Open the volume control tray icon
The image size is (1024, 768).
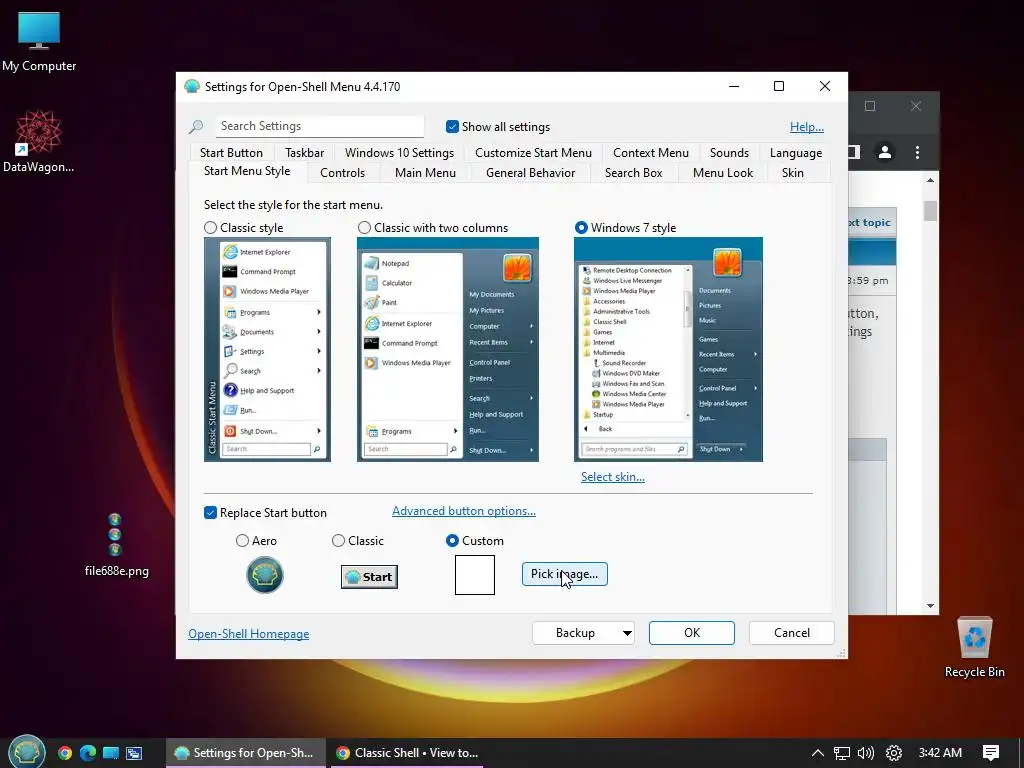click(x=866, y=753)
